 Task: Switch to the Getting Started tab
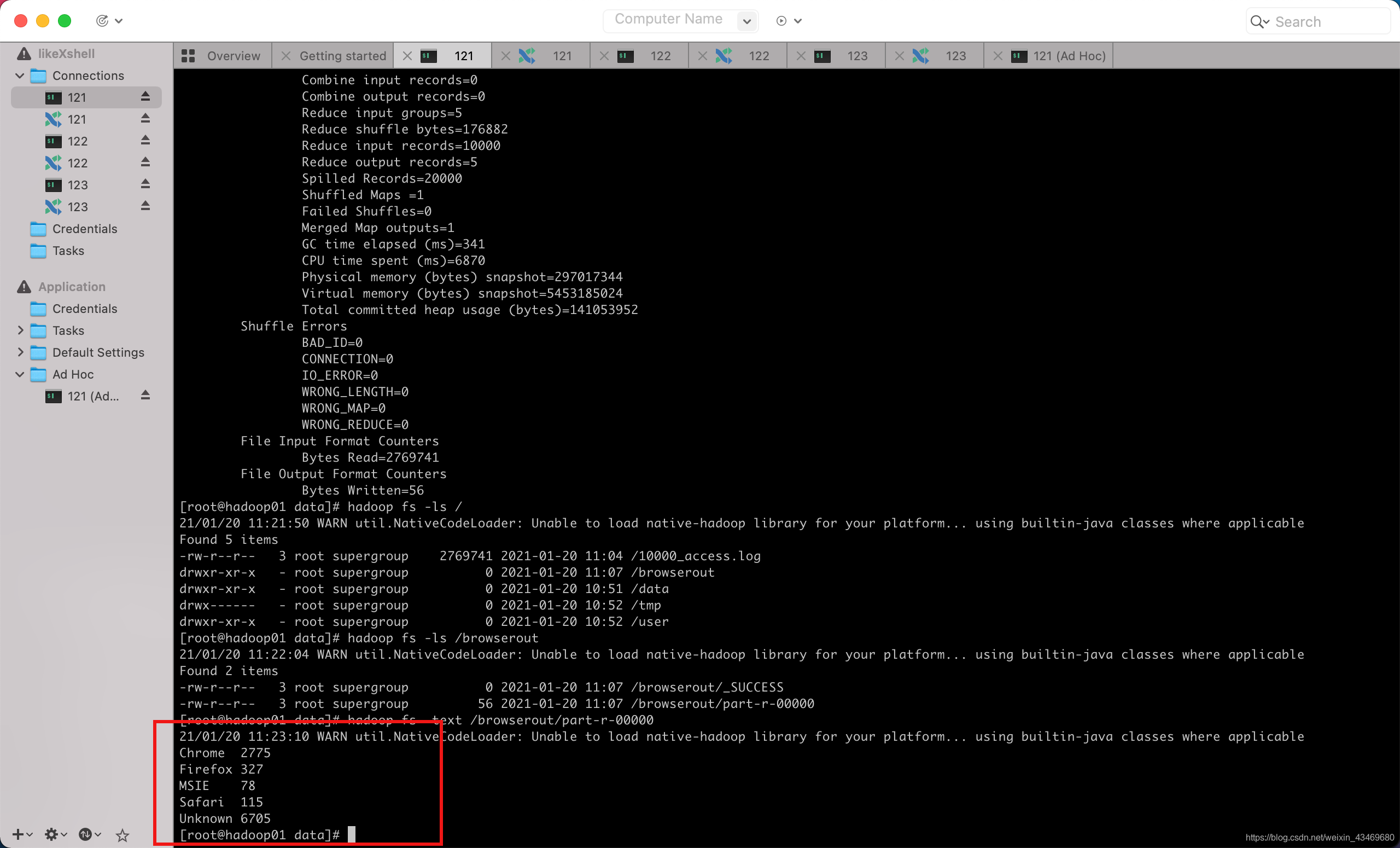click(x=340, y=55)
